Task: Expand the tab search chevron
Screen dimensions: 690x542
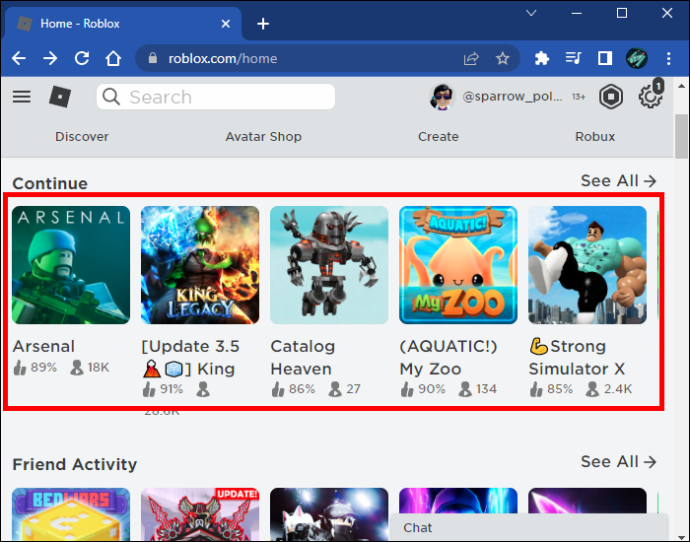Action: tap(531, 13)
